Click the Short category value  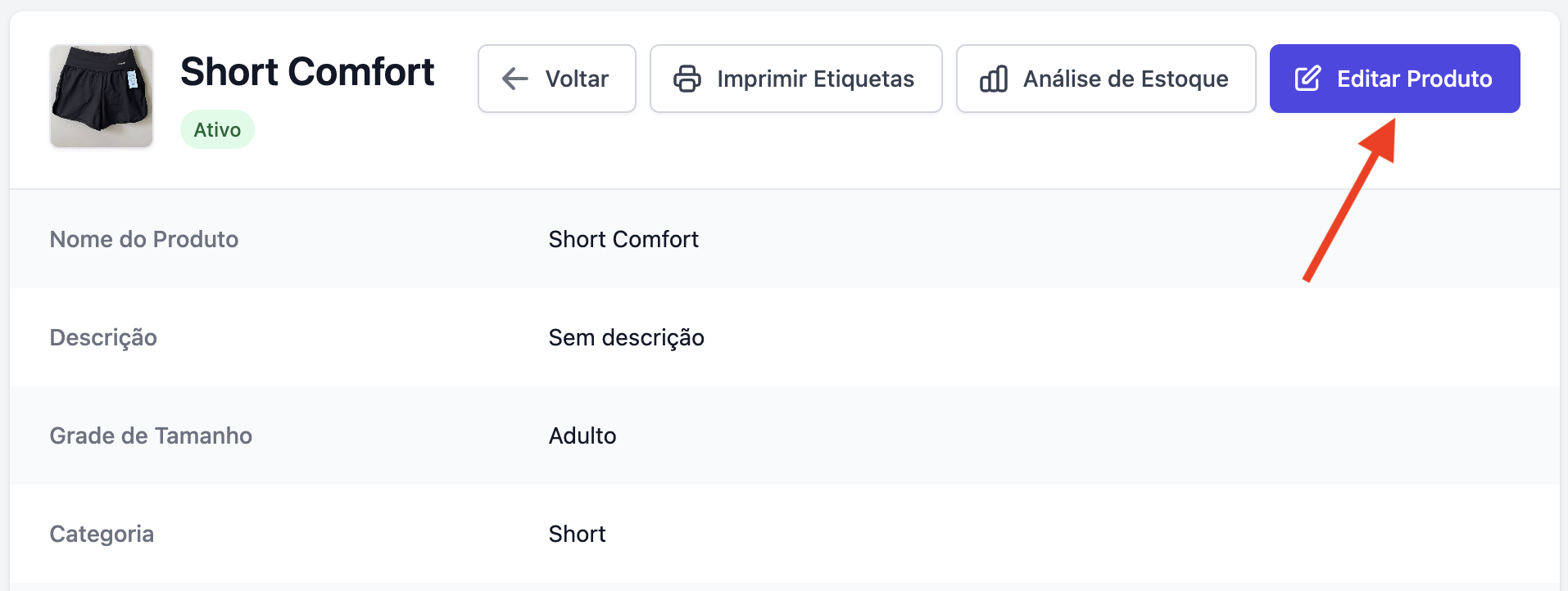(577, 534)
